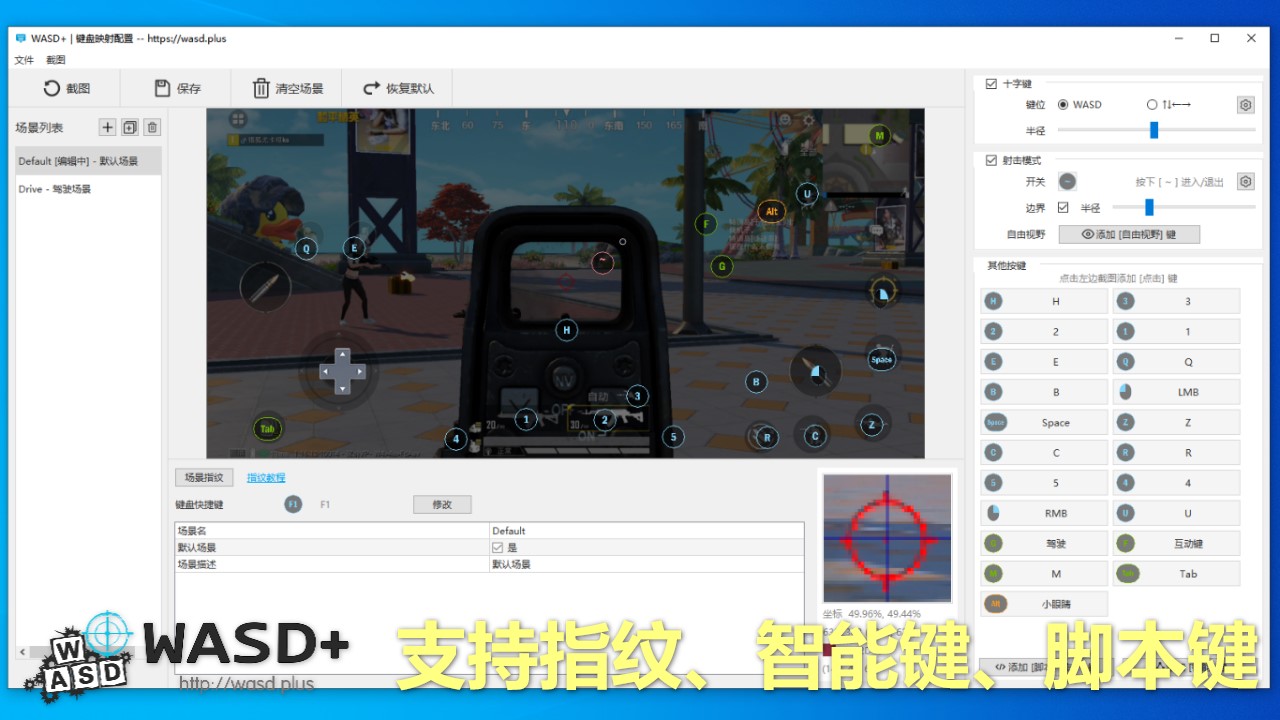
Task: Click the C key marker on the game preview
Action: pos(815,436)
